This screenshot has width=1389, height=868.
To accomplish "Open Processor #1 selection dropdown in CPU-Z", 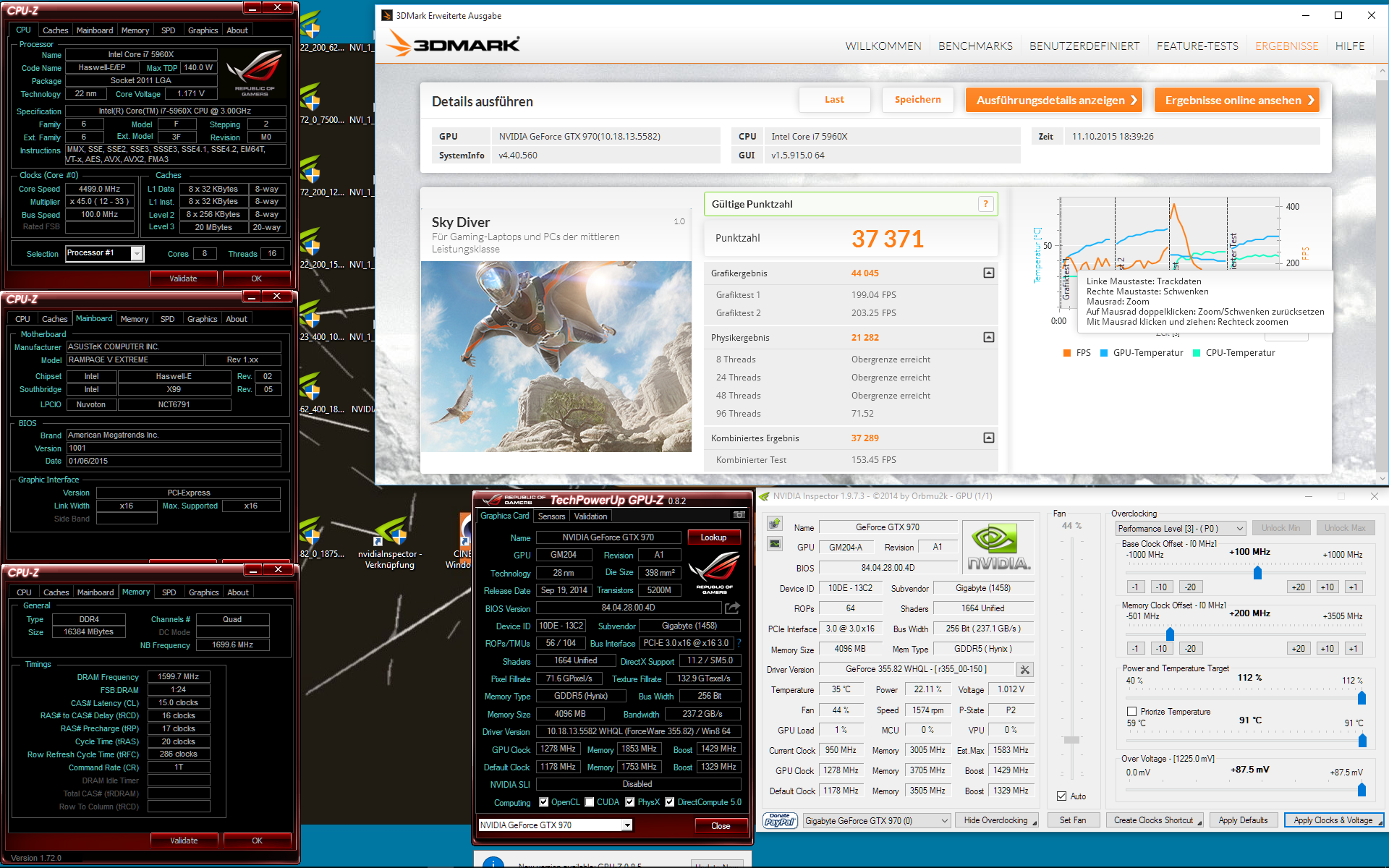I will point(136,253).
